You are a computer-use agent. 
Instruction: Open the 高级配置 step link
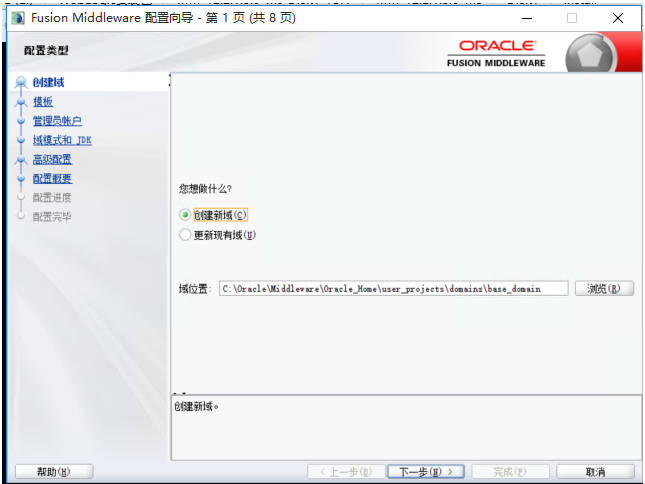(52, 159)
